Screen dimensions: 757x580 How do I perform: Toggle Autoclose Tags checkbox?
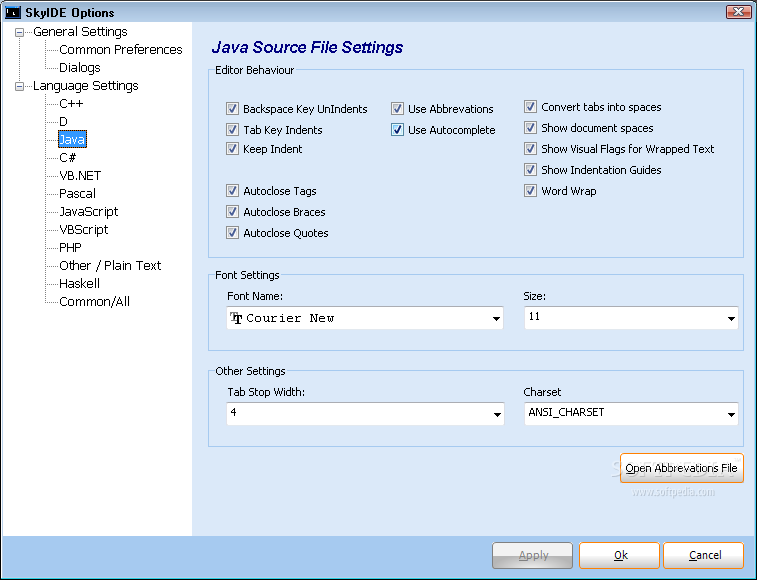coord(232,190)
